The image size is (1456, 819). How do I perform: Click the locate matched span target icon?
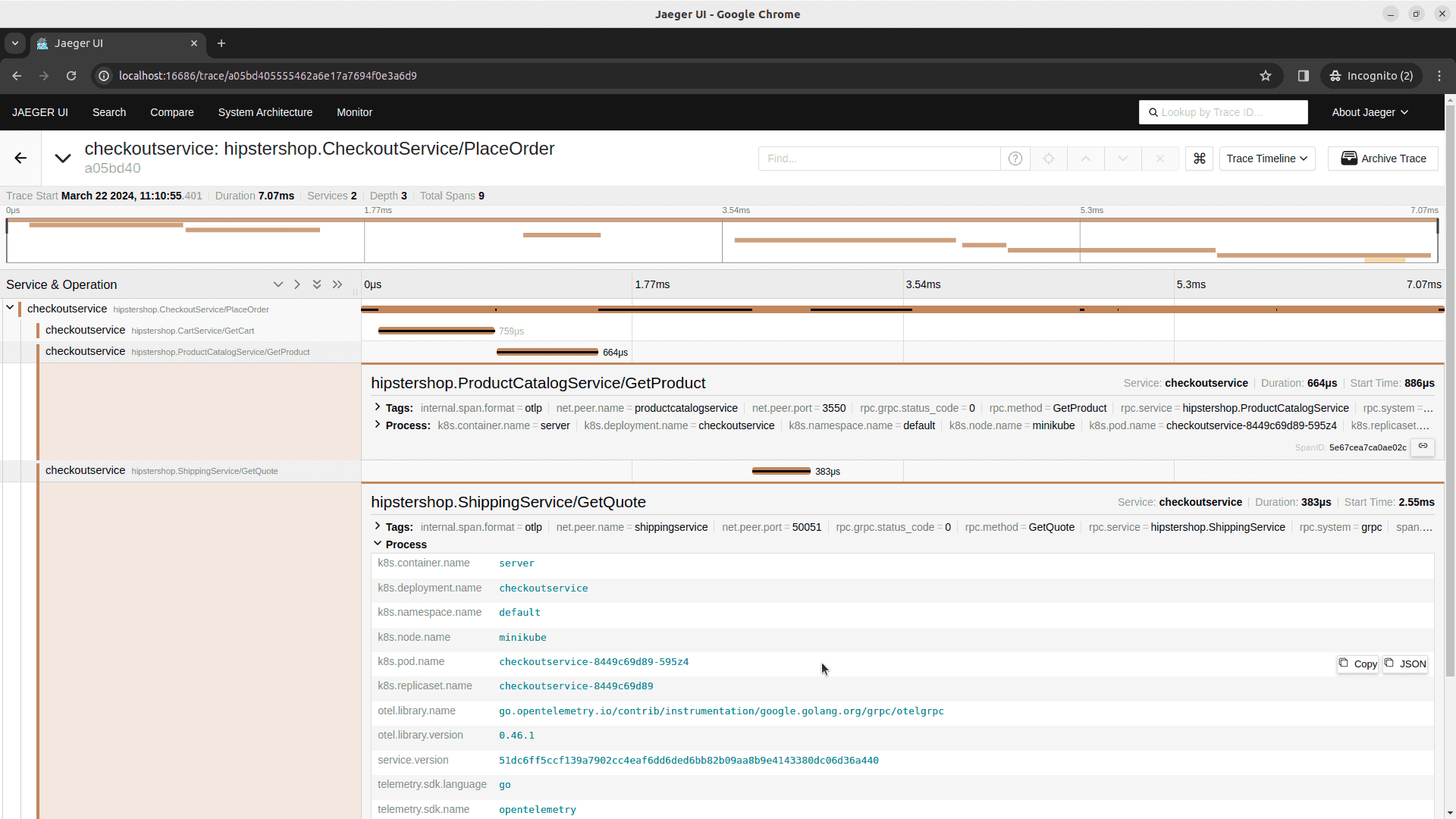[x=1049, y=158]
